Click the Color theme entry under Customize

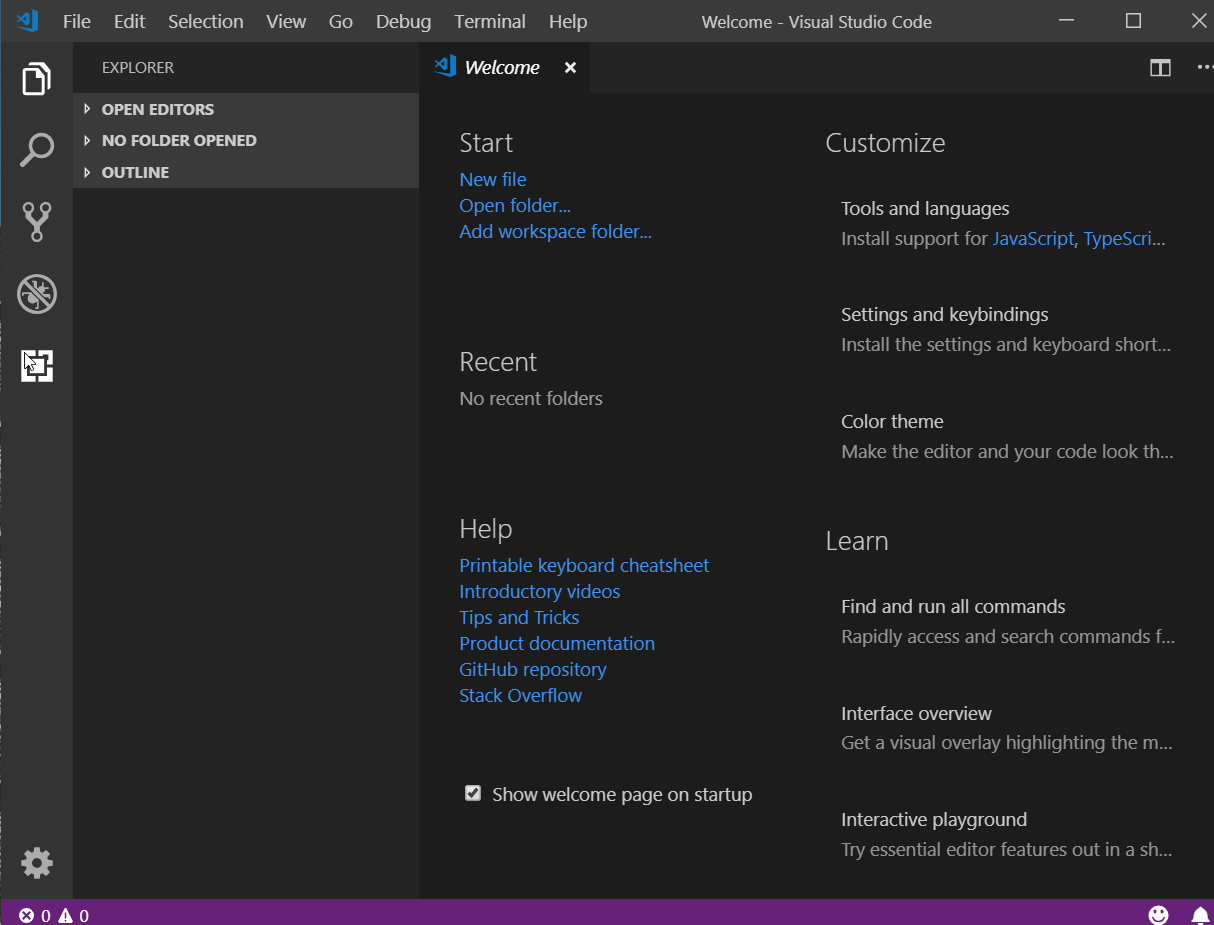[891, 421]
